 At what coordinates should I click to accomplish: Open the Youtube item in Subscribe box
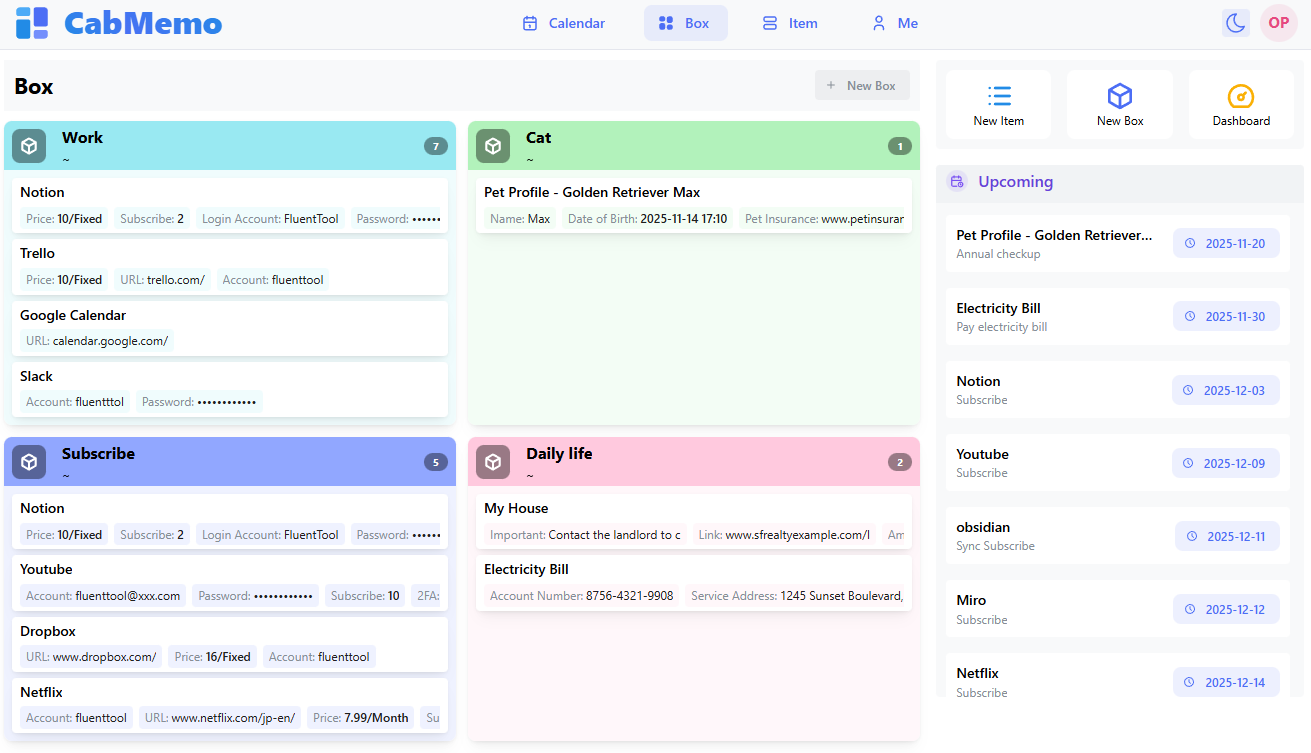click(x=230, y=583)
